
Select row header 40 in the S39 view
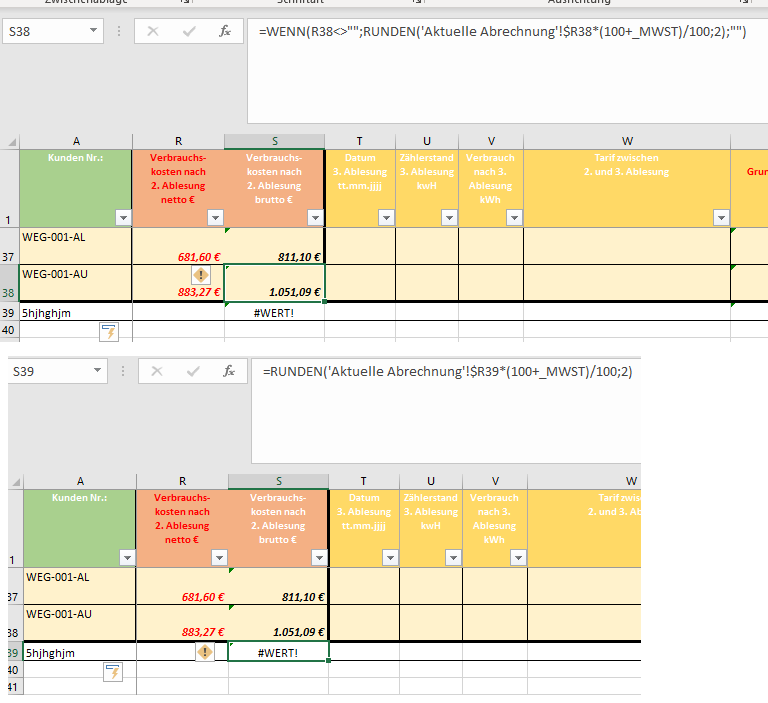13,670
